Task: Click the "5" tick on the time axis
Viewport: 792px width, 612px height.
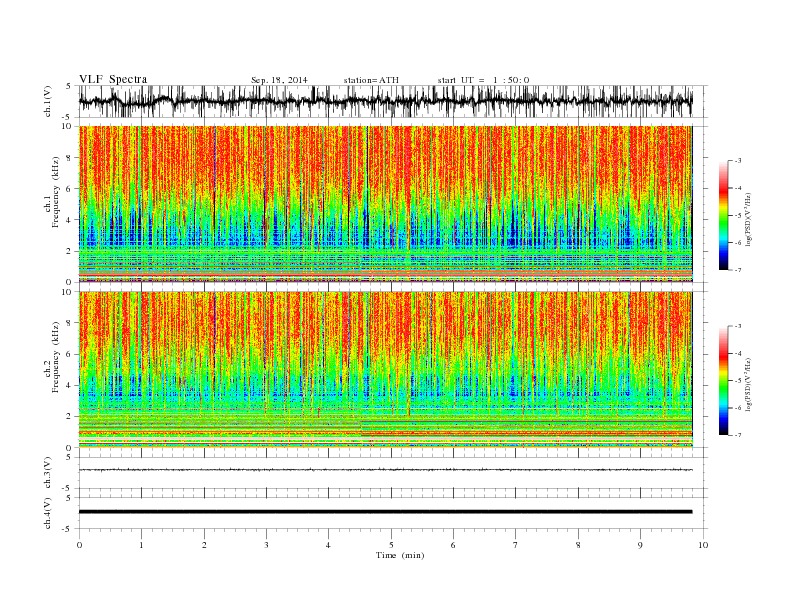Action: point(391,545)
